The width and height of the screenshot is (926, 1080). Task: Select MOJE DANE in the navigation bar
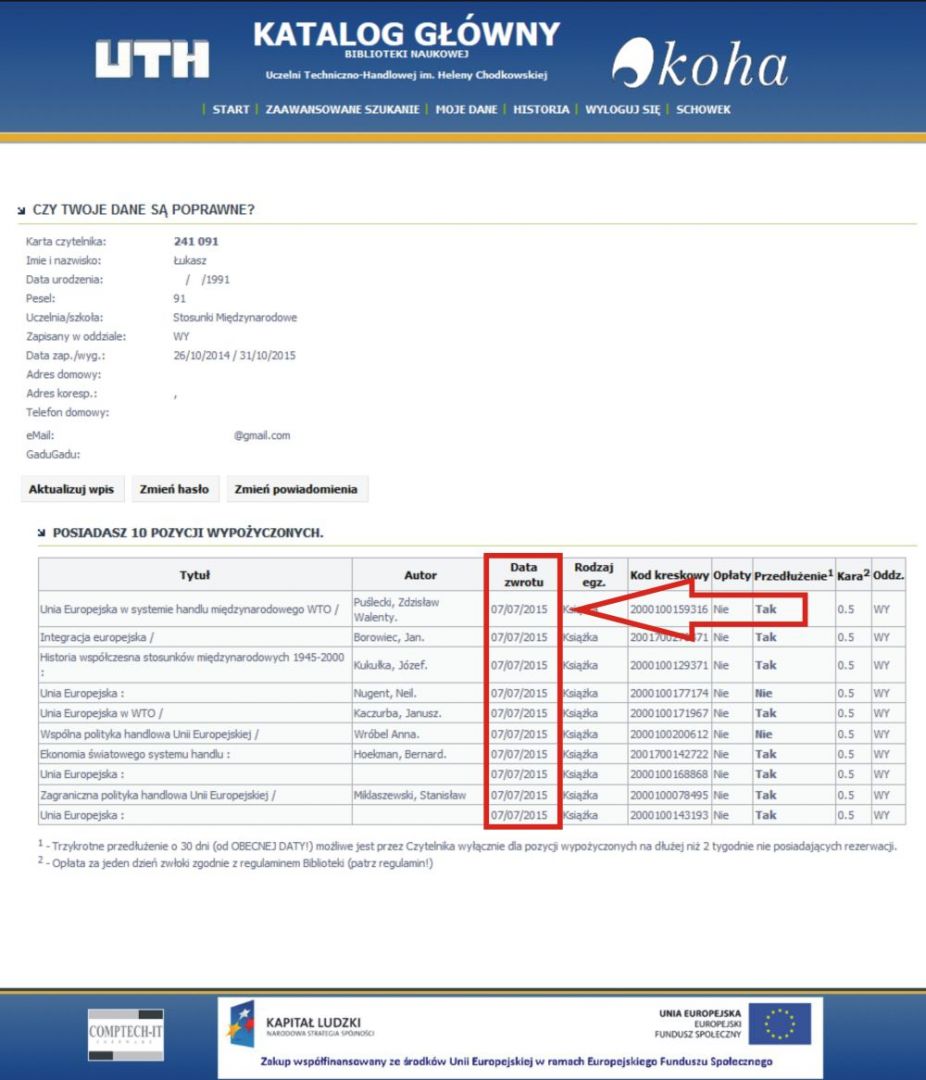(466, 110)
